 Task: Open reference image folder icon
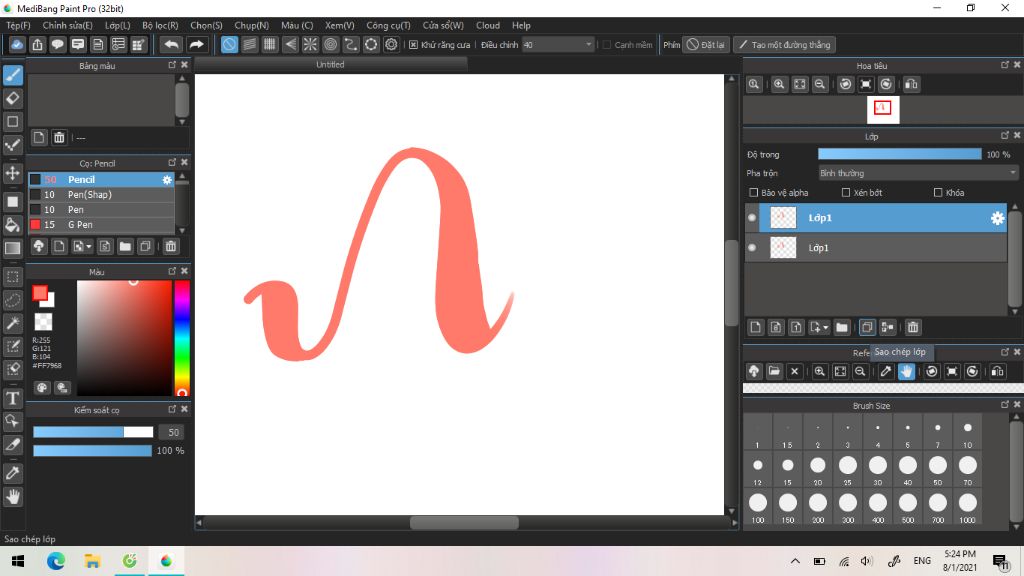774,372
